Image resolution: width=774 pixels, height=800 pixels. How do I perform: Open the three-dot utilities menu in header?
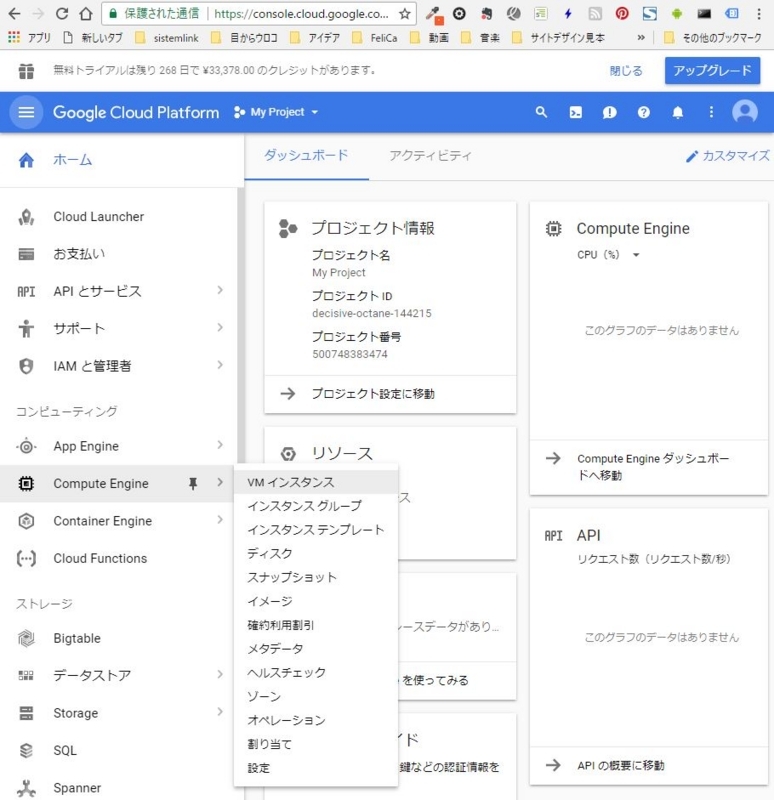coord(711,112)
